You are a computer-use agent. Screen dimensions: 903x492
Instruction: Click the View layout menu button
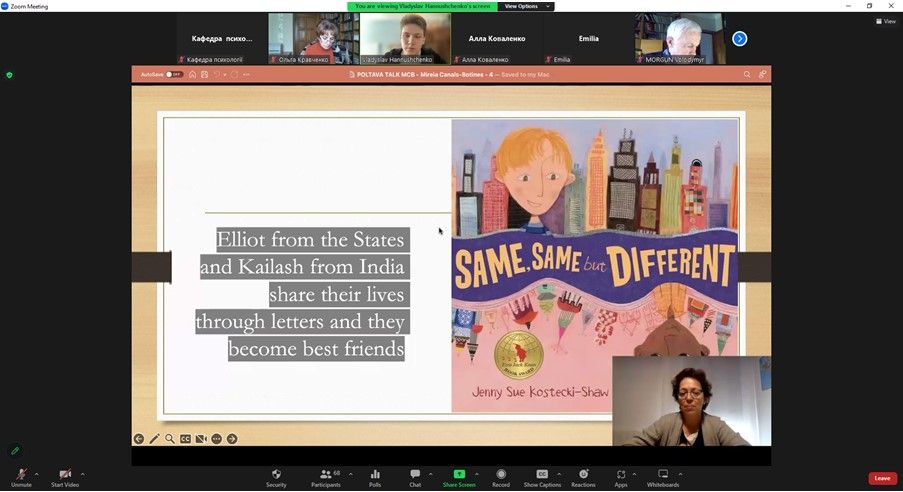click(x=884, y=21)
